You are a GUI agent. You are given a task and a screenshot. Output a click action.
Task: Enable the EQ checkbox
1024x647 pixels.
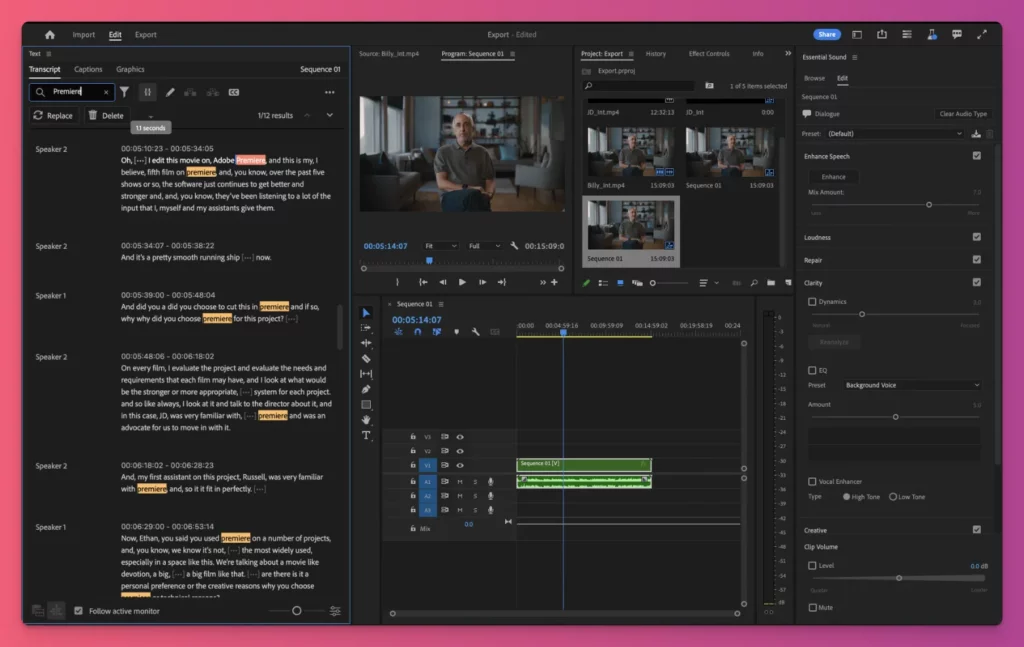pyautogui.click(x=812, y=370)
